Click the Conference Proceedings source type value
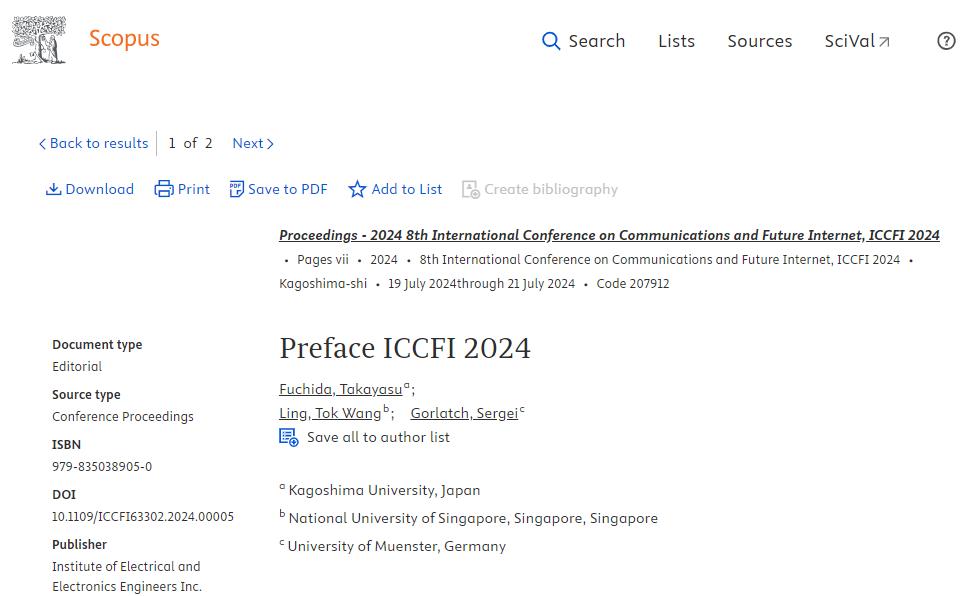 122,416
